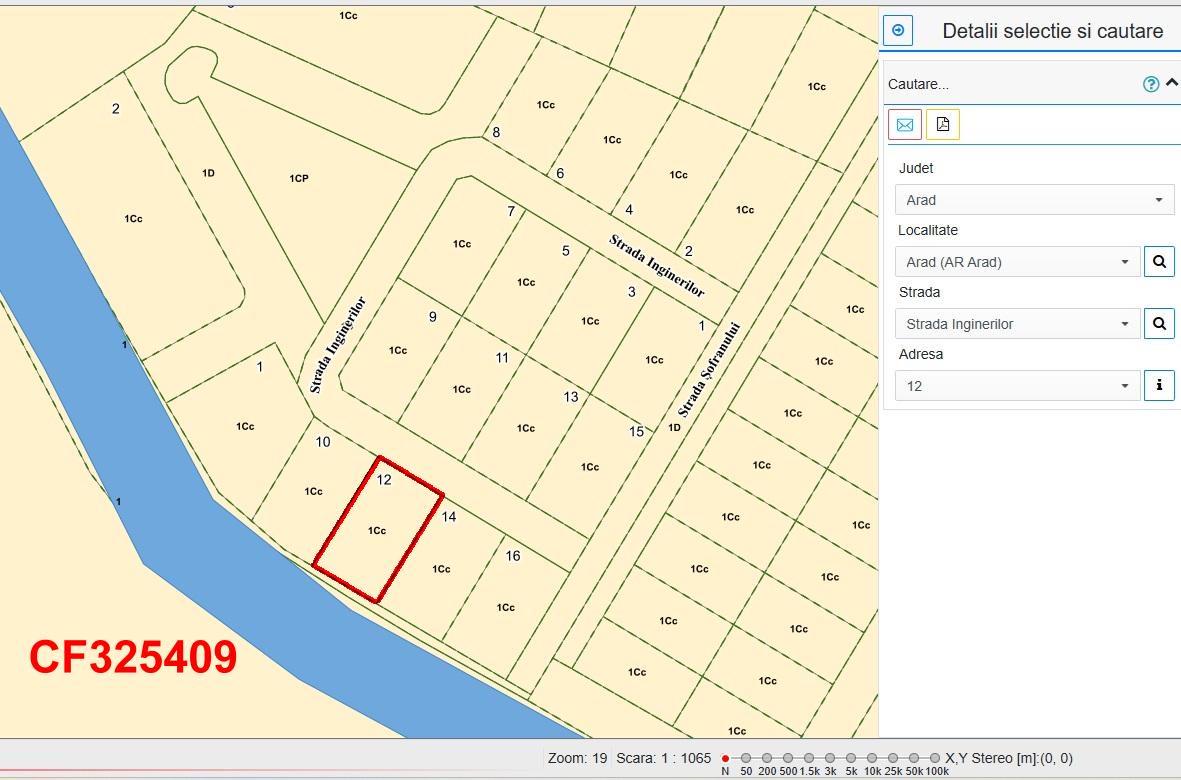Click the Cautare... section header text
Viewport: 1181px width, 780px height.
coord(918,84)
